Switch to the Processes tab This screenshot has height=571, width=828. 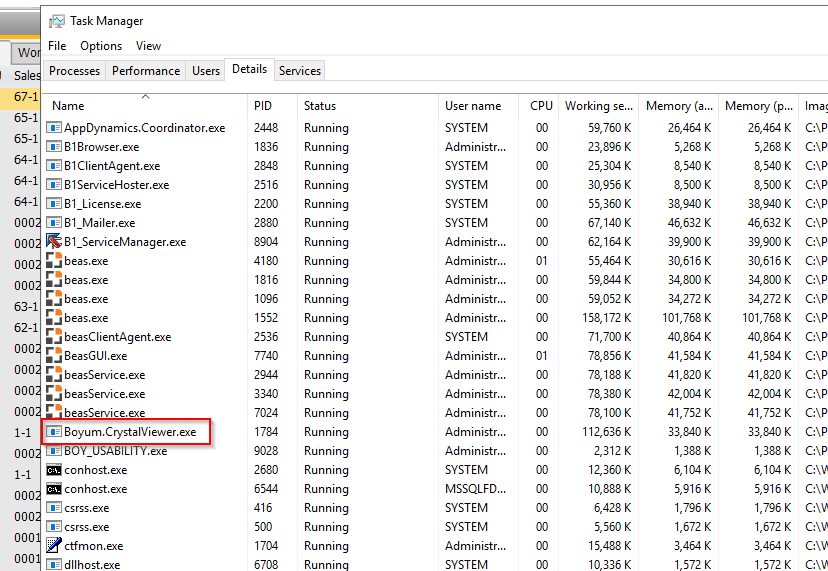[74, 71]
